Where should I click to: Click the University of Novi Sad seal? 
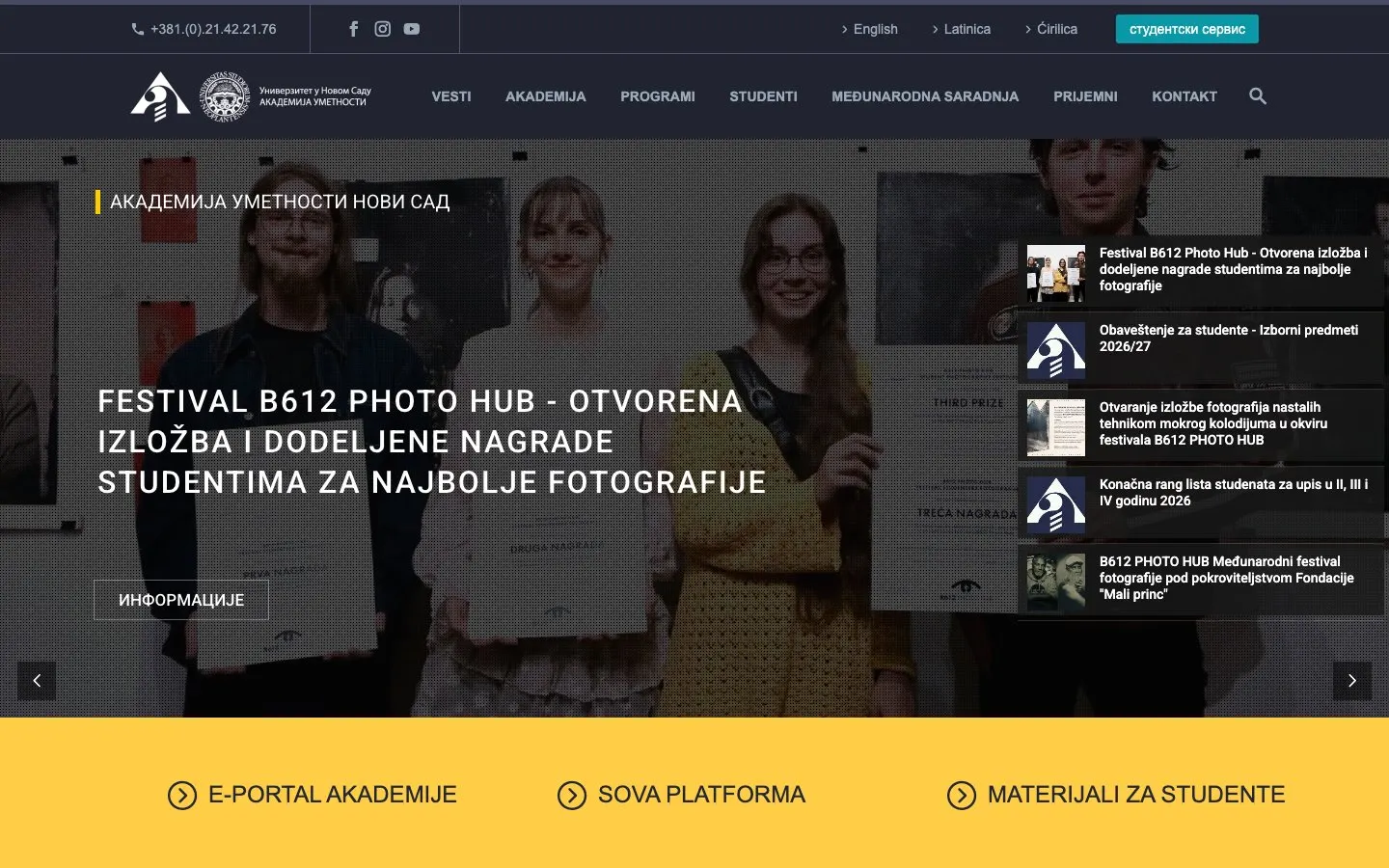225,96
